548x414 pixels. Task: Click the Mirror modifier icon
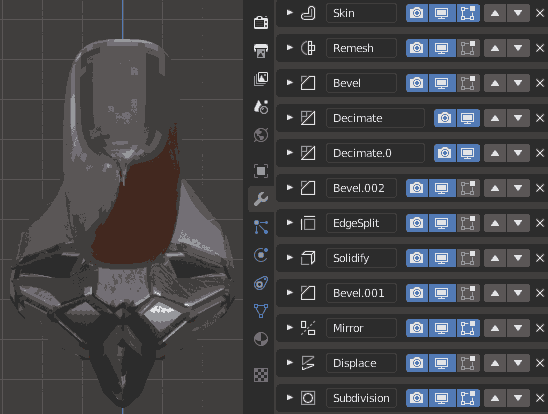click(x=308, y=328)
